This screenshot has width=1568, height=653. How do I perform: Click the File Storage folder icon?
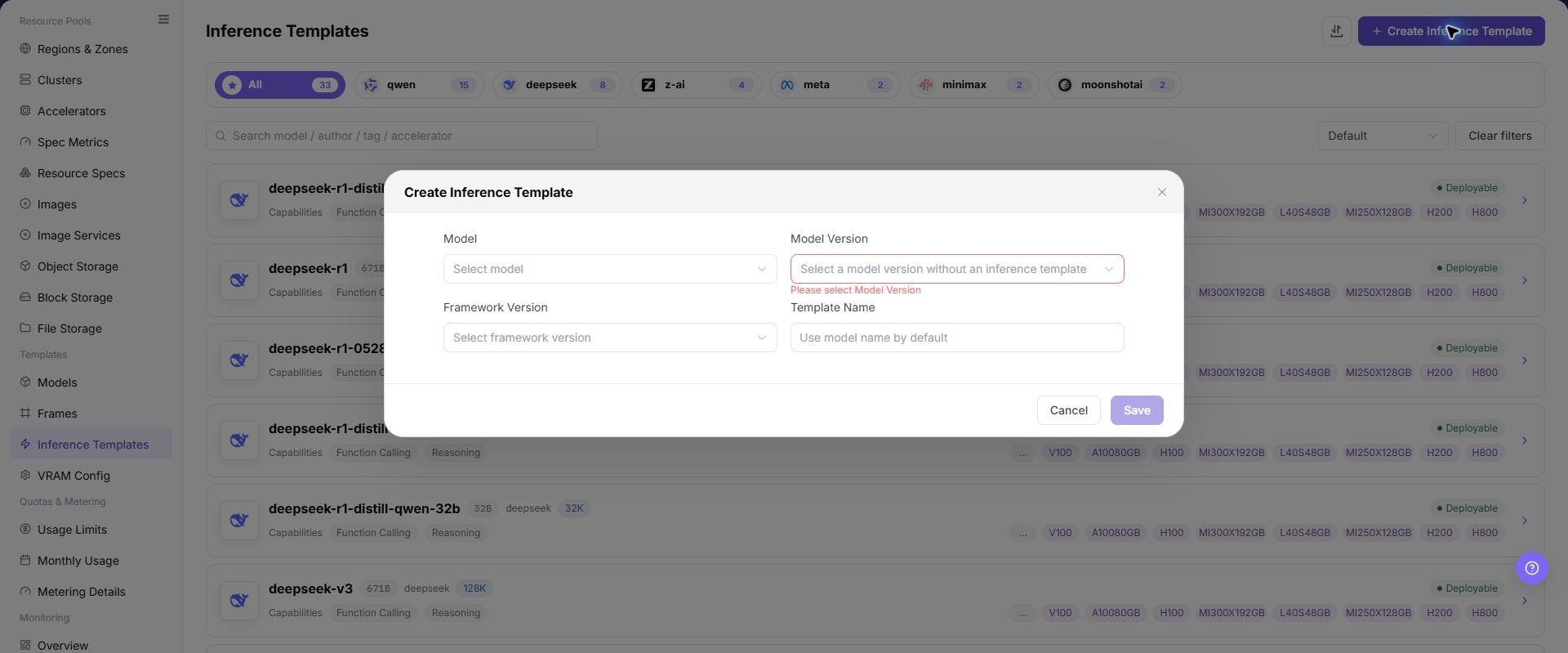[x=25, y=328]
